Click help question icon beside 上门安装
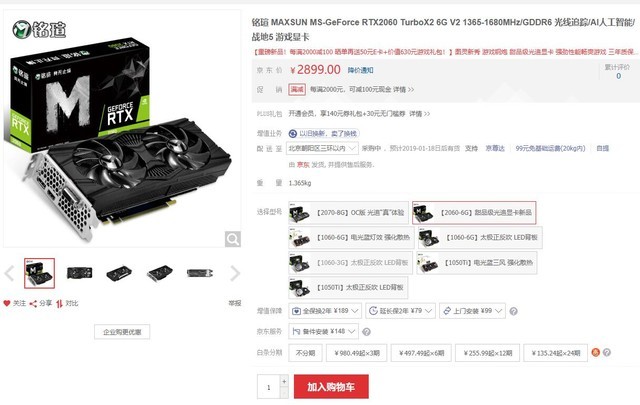 click(513, 311)
